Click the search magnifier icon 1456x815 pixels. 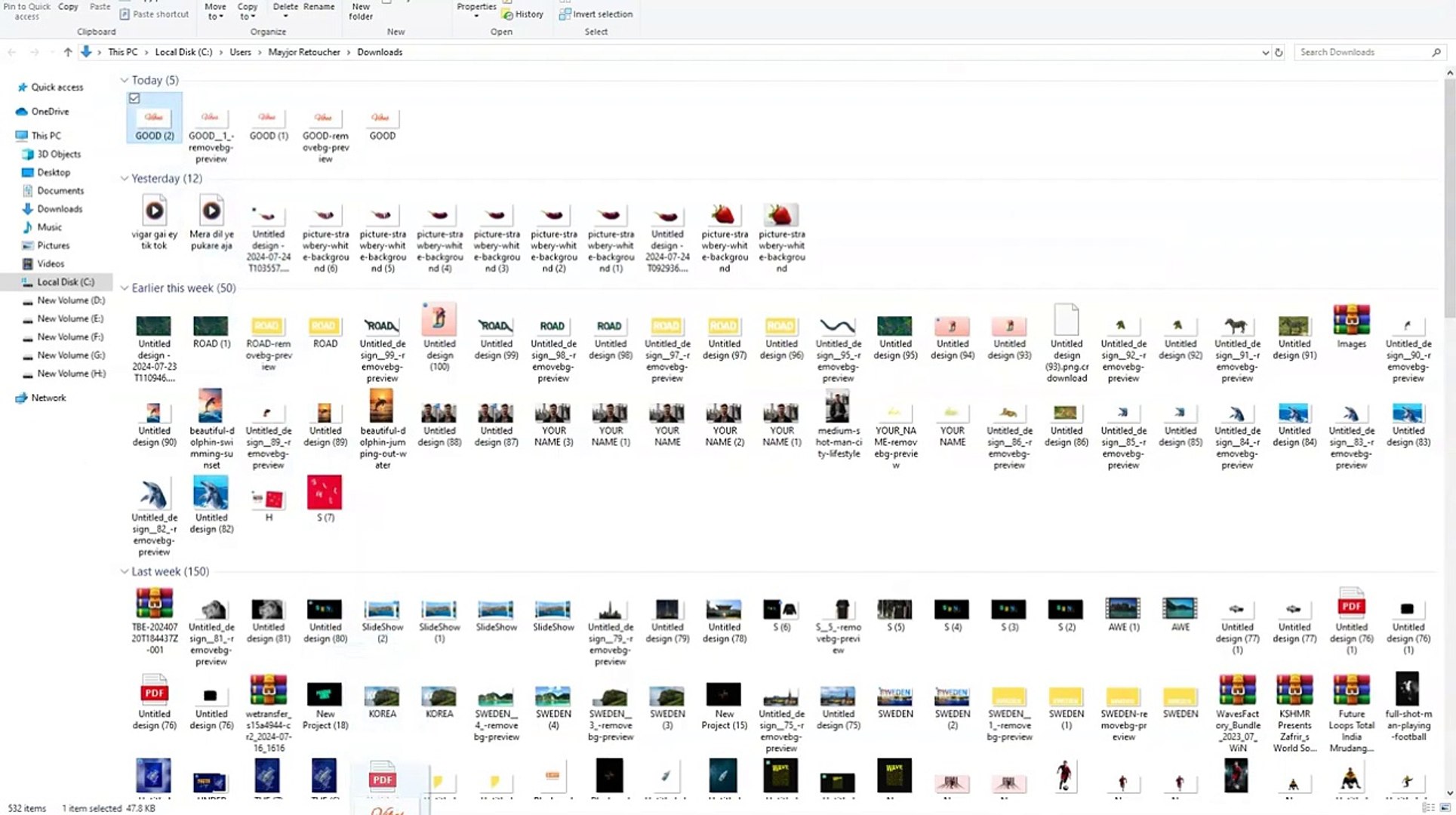(1436, 52)
